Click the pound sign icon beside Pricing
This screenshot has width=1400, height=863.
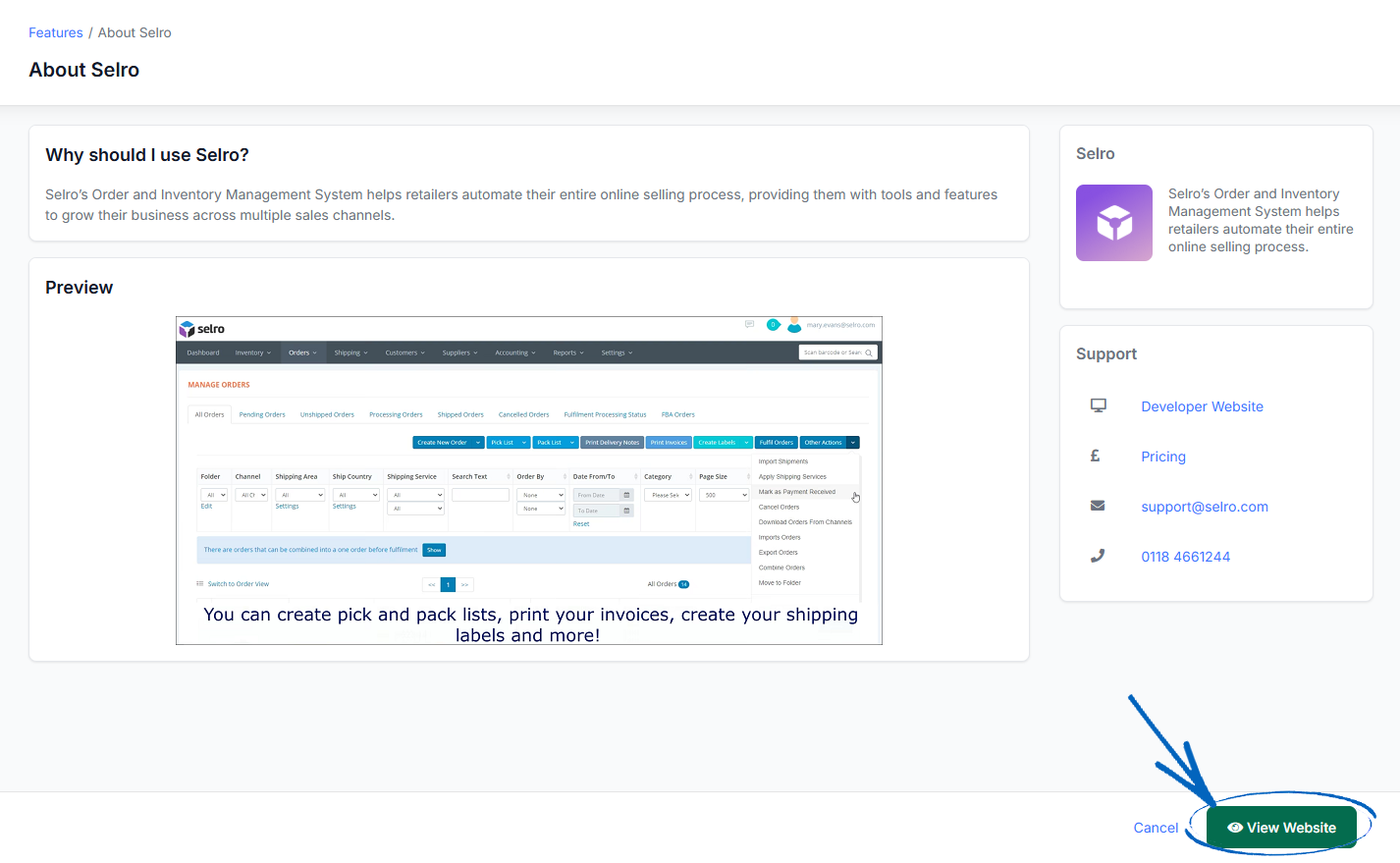[1096, 456]
